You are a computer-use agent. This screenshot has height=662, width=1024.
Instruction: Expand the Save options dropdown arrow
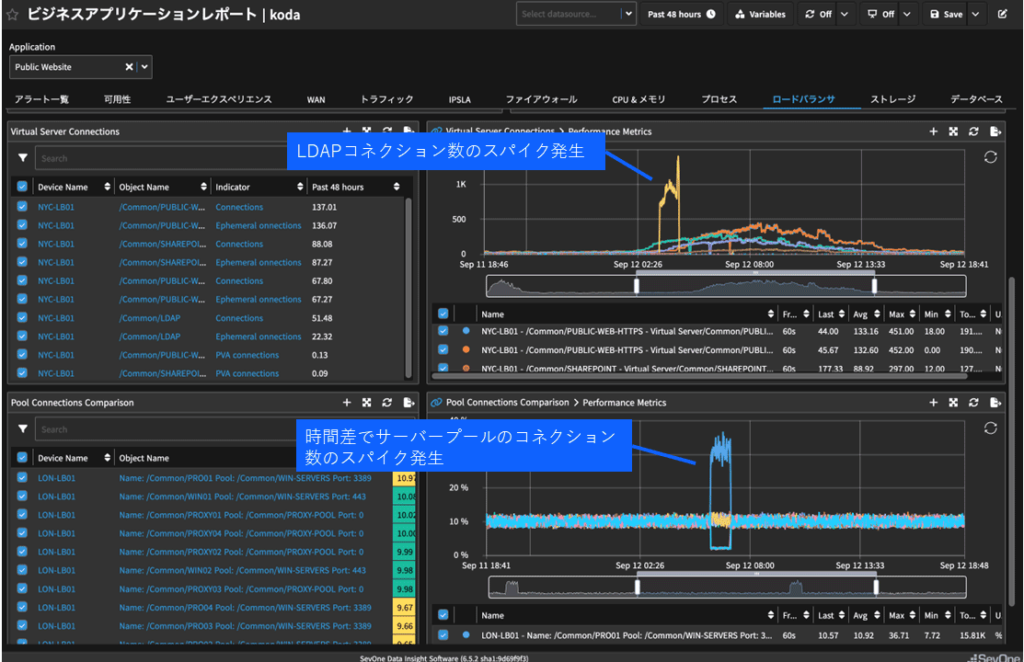(975, 14)
